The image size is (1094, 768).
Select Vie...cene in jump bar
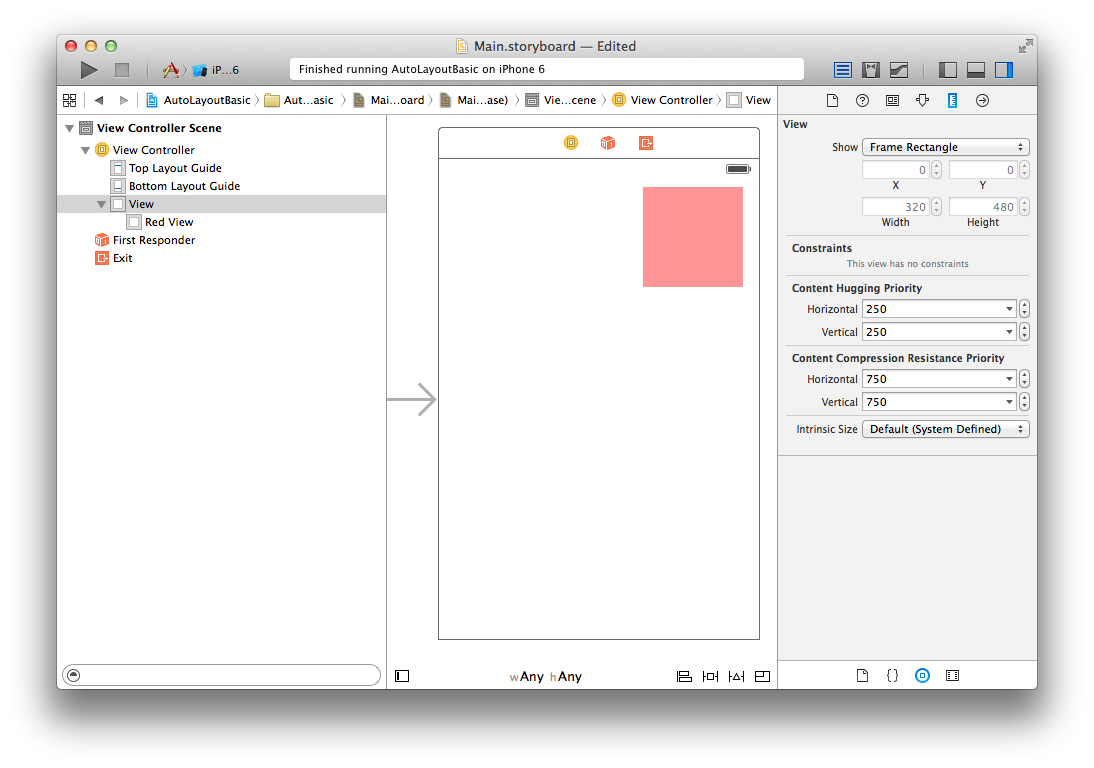pyautogui.click(x=561, y=100)
